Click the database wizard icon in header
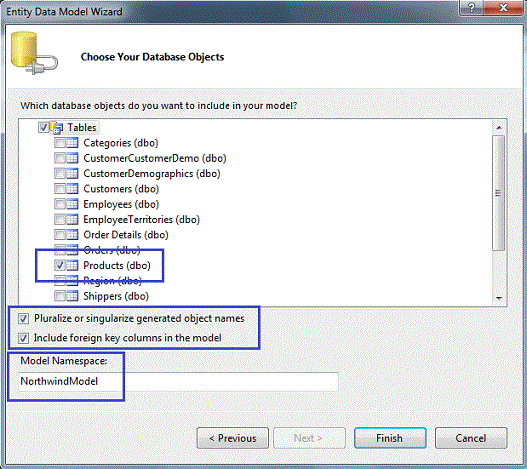Screen dimensions: 527x469 pyautogui.click(x=34, y=53)
